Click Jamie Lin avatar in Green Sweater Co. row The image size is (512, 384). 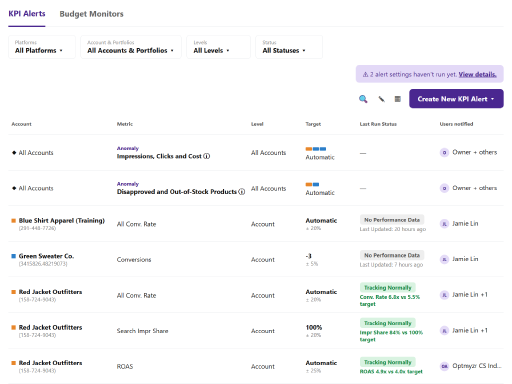pyautogui.click(x=444, y=259)
